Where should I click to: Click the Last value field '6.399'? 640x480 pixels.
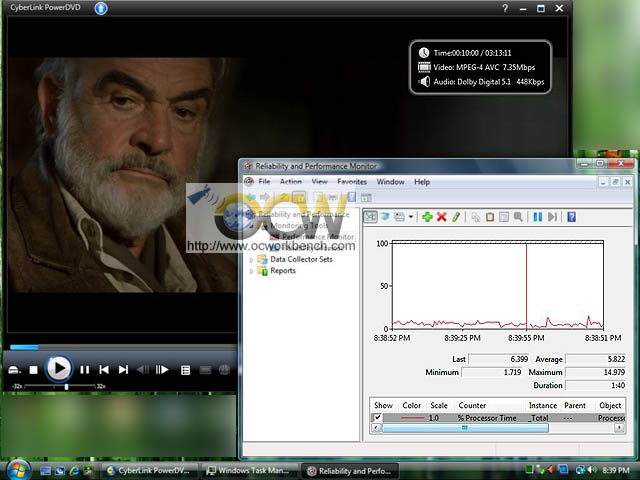point(499,359)
